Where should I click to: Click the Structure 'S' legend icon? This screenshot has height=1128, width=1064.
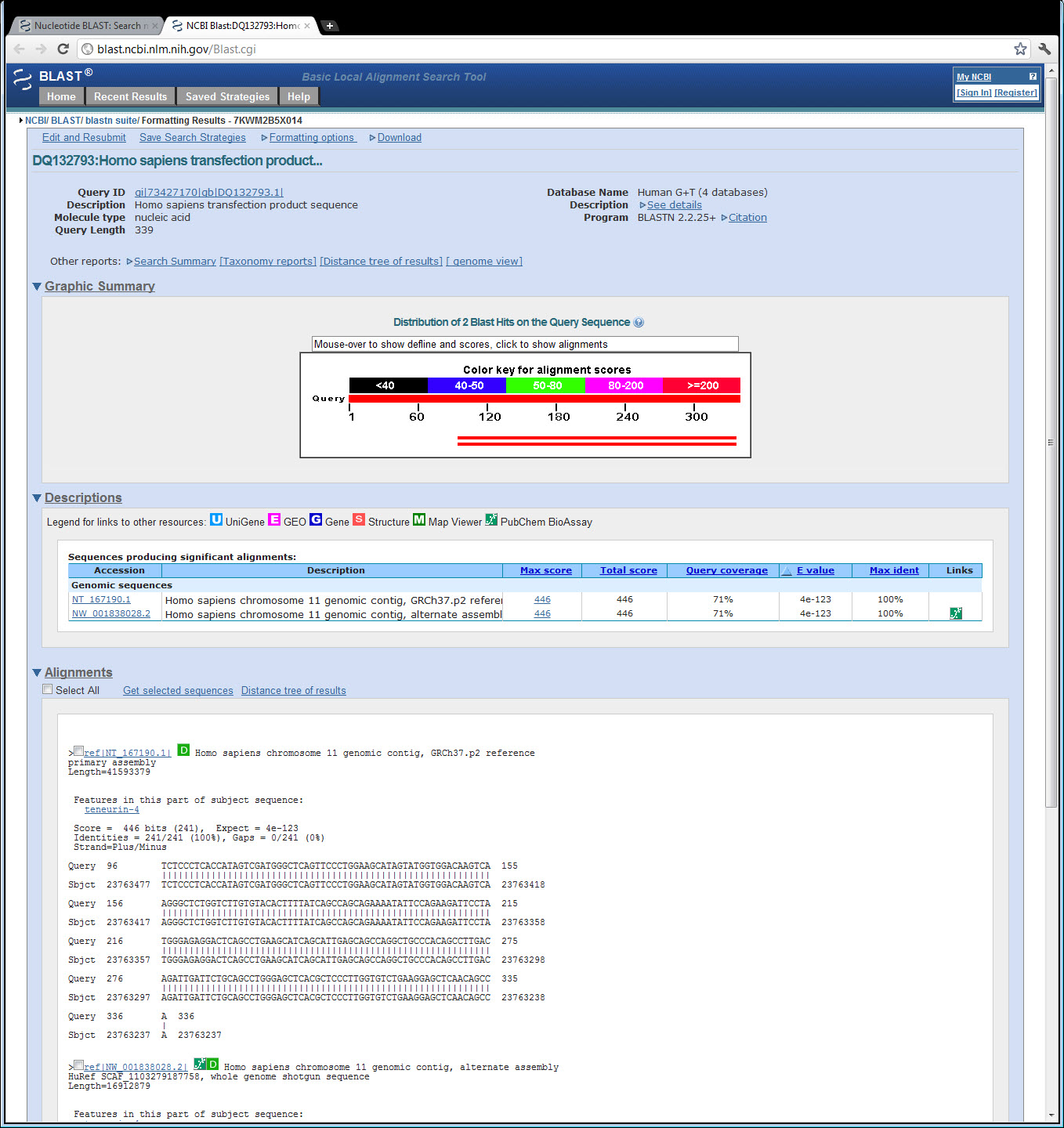point(359,520)
